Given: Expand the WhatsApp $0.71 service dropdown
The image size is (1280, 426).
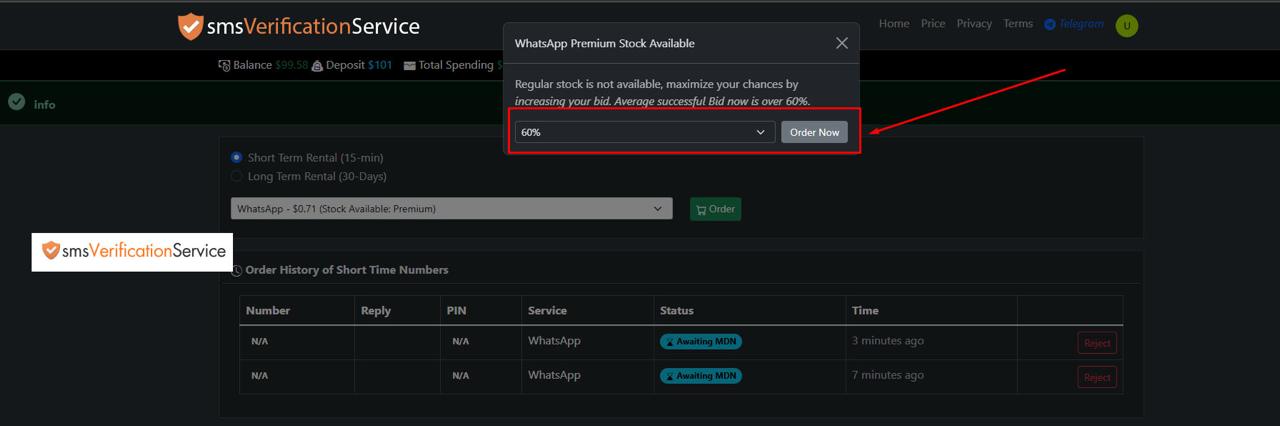Looking at the screenshot, I should [x=451, y=209].
